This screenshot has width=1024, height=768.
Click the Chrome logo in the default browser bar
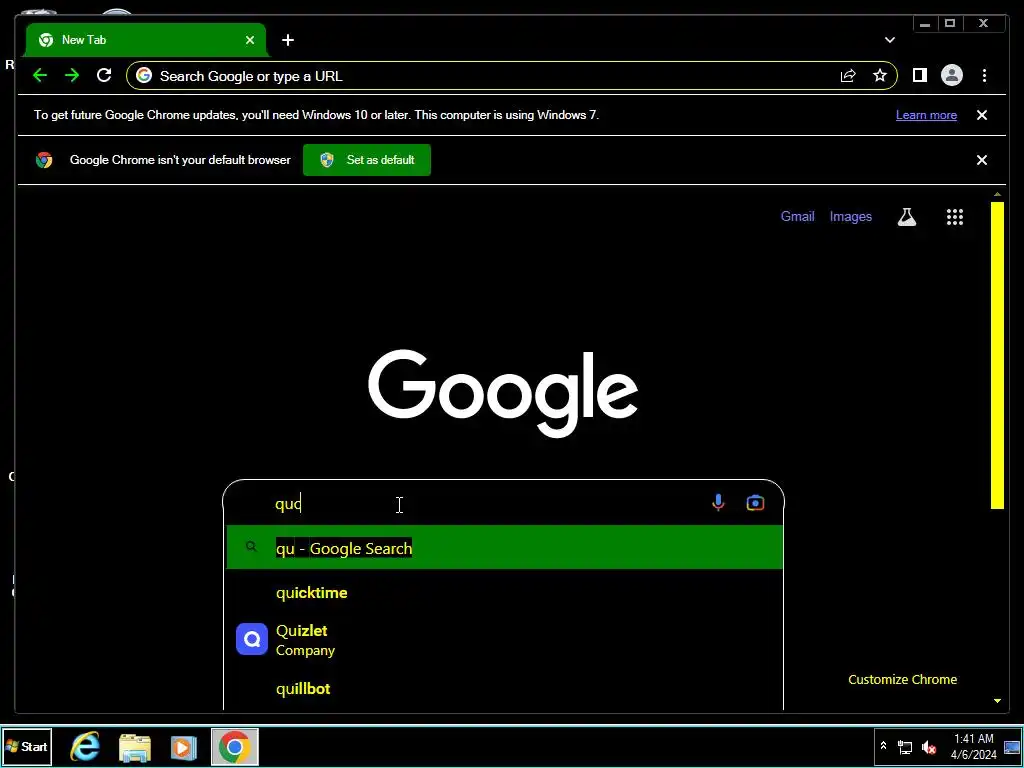tap(44, 160)
